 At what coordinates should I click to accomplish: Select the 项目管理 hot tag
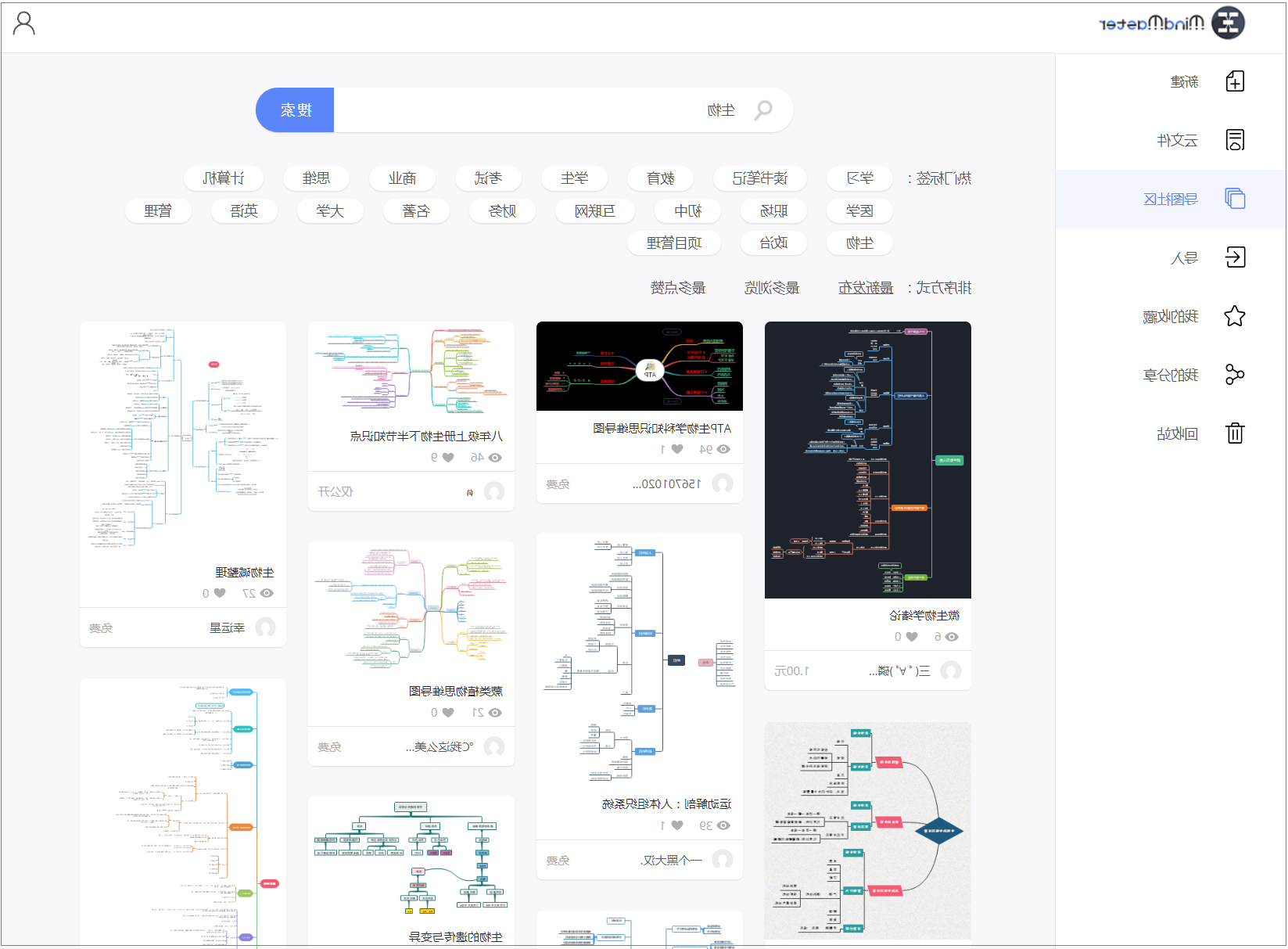click(x=674, y=243)
